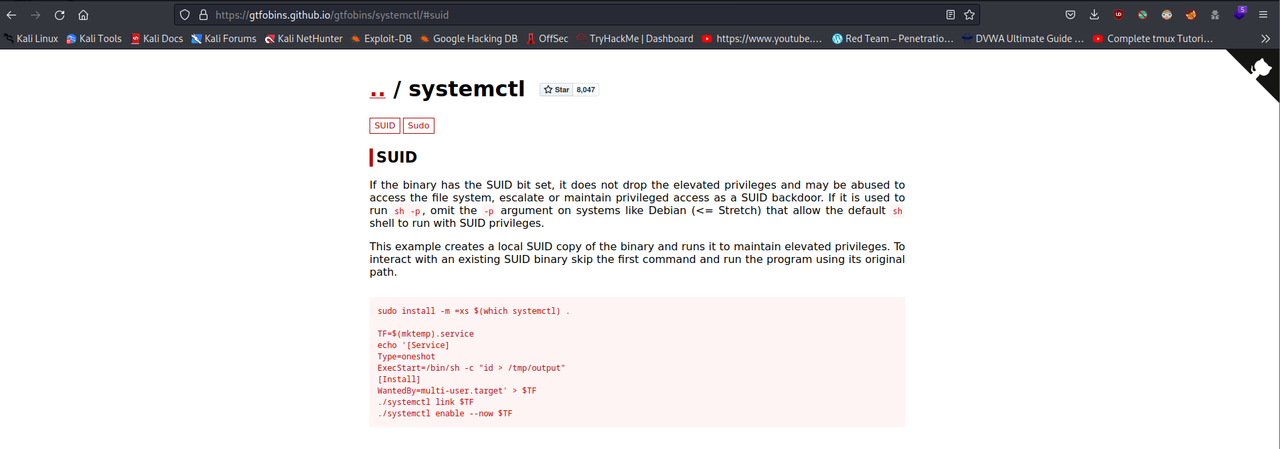This screenshot has height=449, width=1280.
Task: Open uBlock Origin extension
Action: click(1118, 15)
